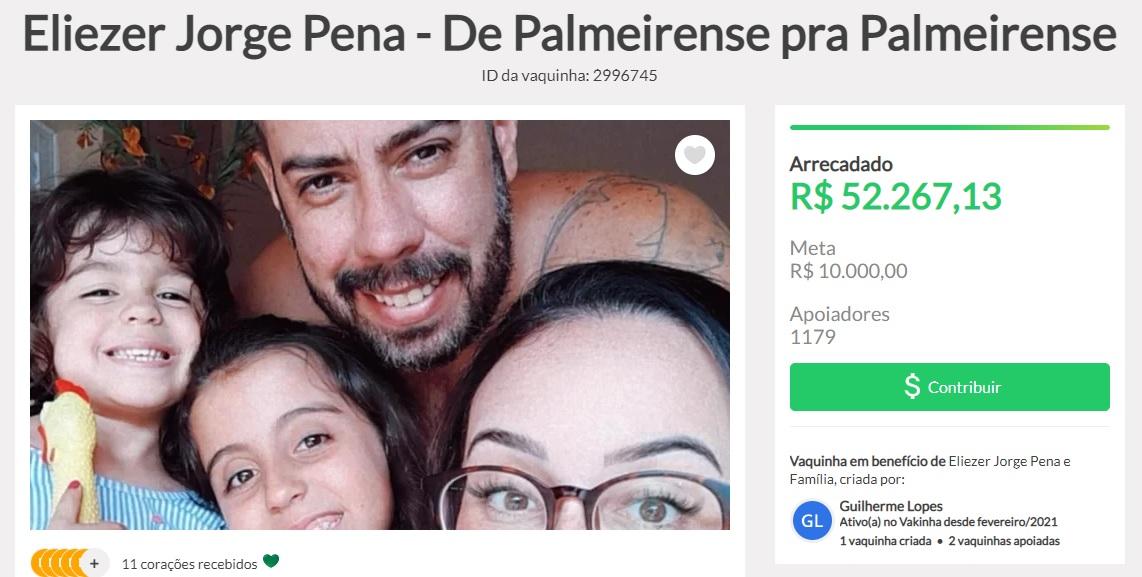The image size is (1142, 577).
Task: Click '1 vaquinha criada' text
Action: click(x=885, y=541)
